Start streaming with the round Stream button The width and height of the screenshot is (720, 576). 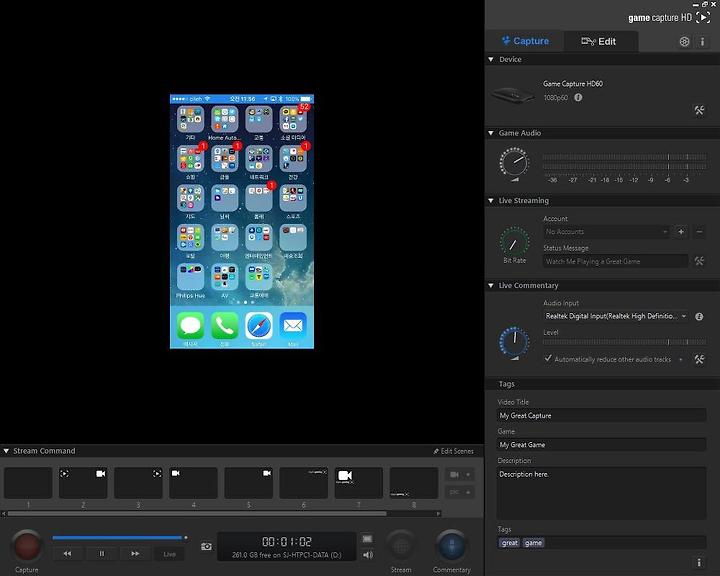[x=401, y=546]
